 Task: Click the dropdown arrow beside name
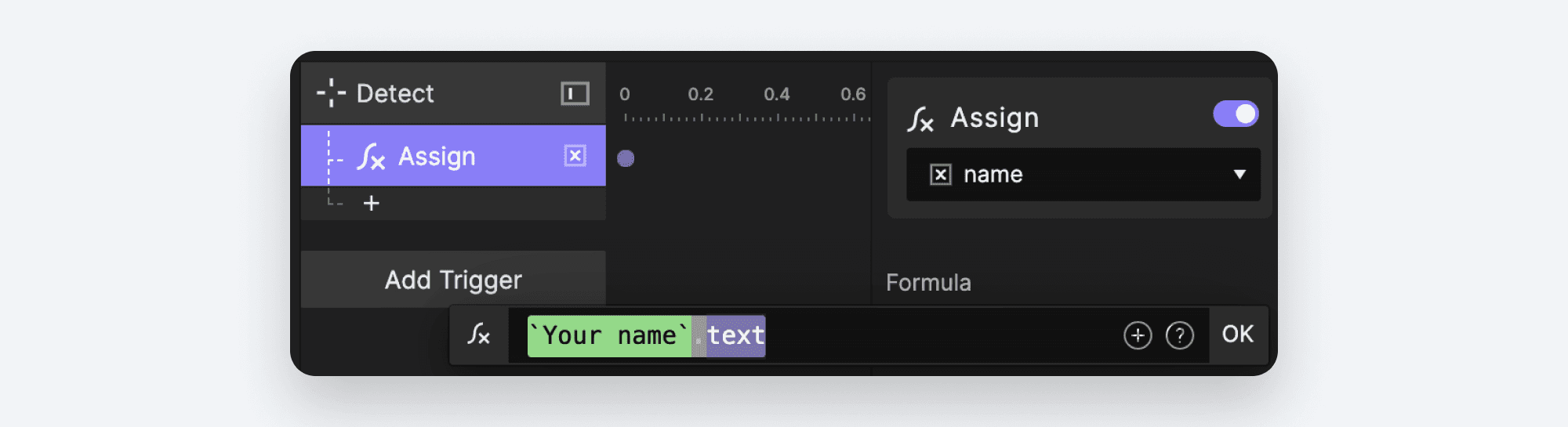[1240, 174]
